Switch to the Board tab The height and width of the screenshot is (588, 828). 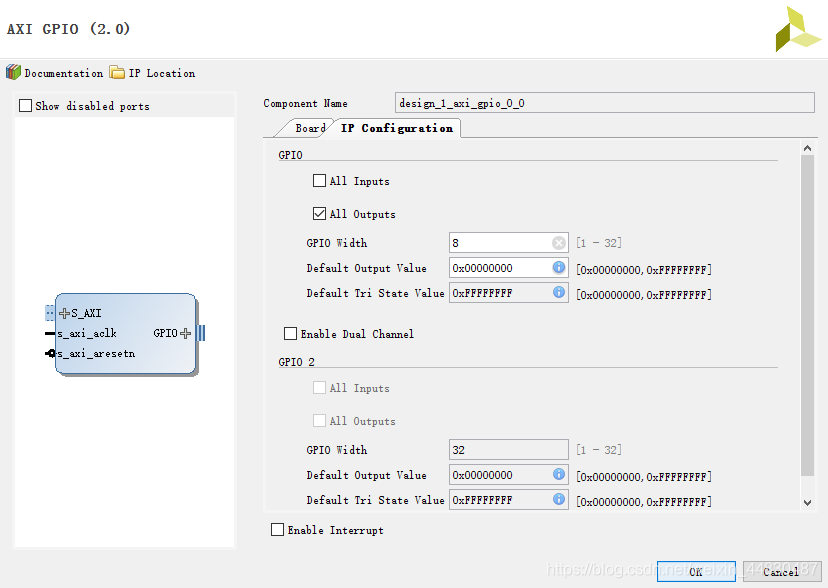[x=308, y=128]
